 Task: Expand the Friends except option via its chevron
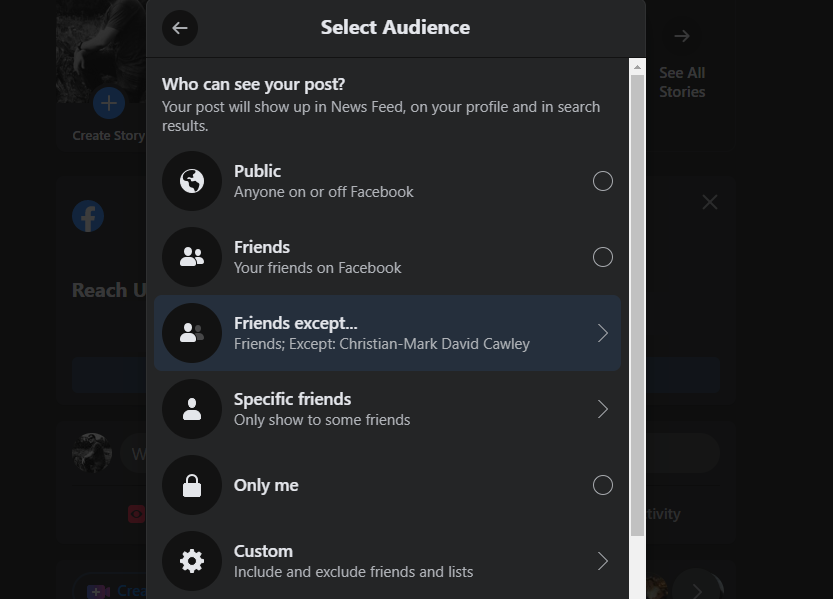click(602, 333)
